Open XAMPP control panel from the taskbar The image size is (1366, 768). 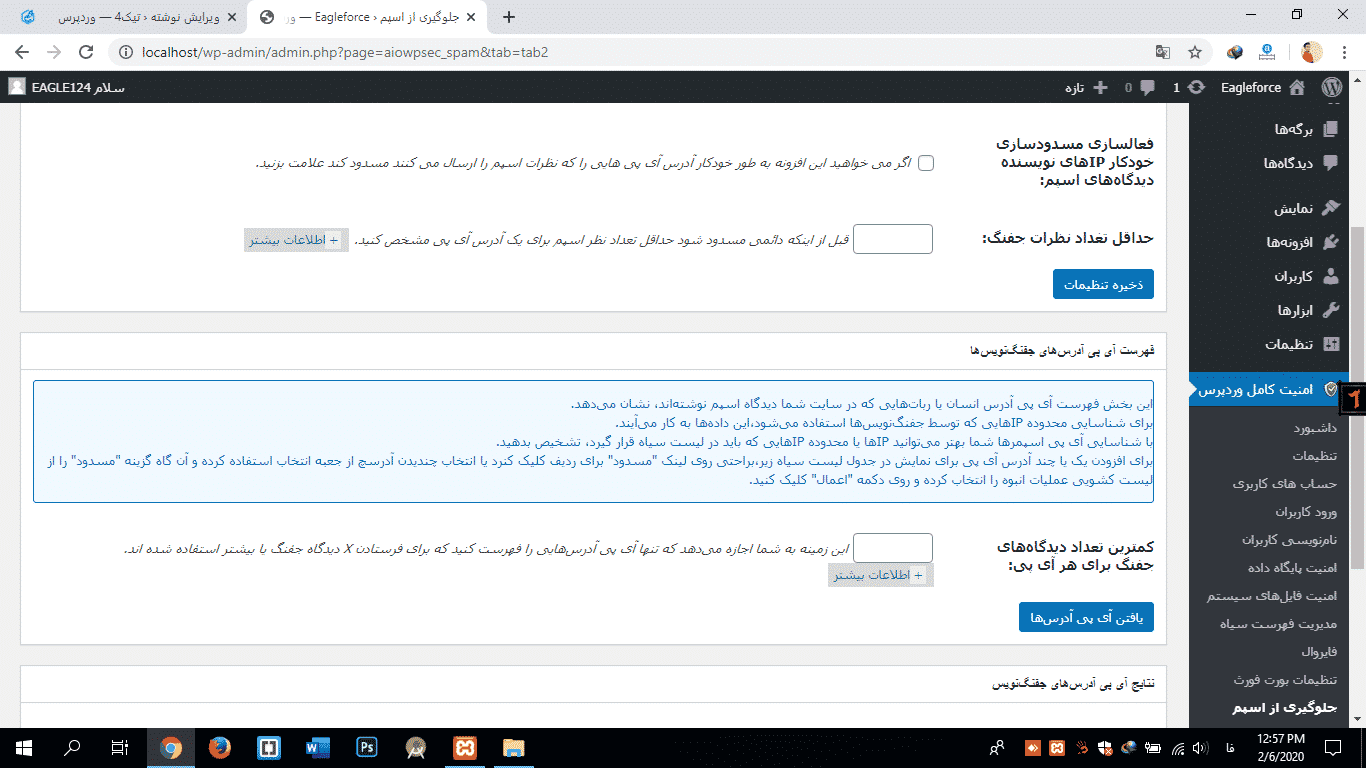(465, 747)
